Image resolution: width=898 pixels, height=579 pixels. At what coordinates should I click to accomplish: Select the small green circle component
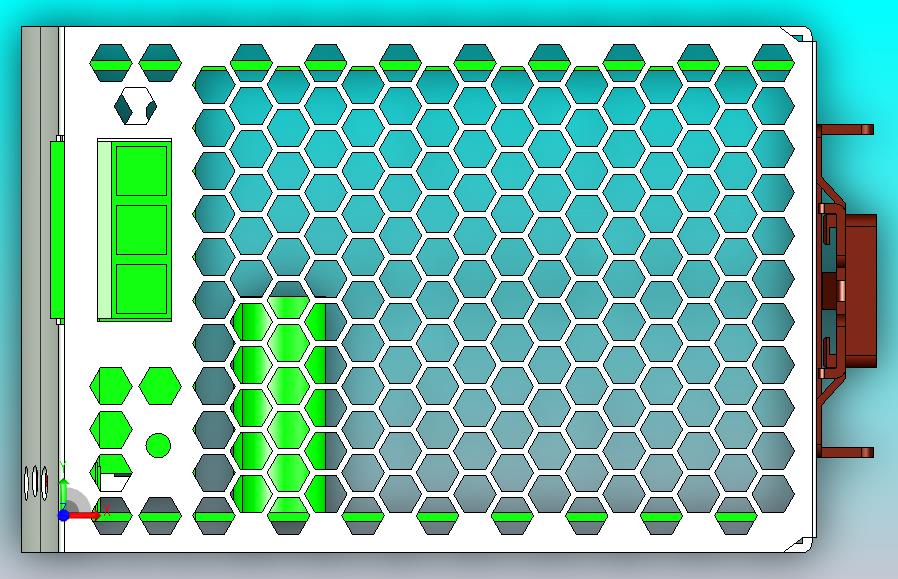click(x=158, y=445)
